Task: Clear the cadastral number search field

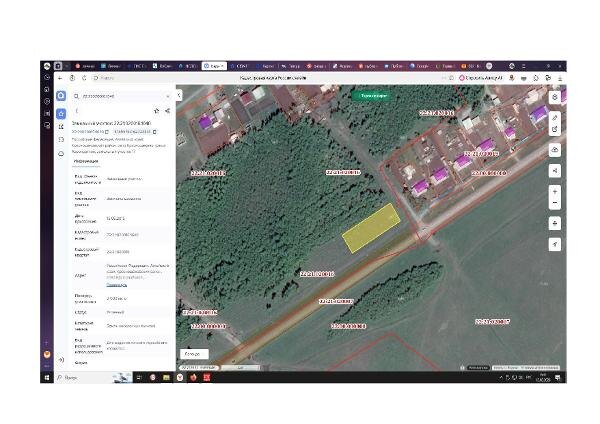Action: 168,96
